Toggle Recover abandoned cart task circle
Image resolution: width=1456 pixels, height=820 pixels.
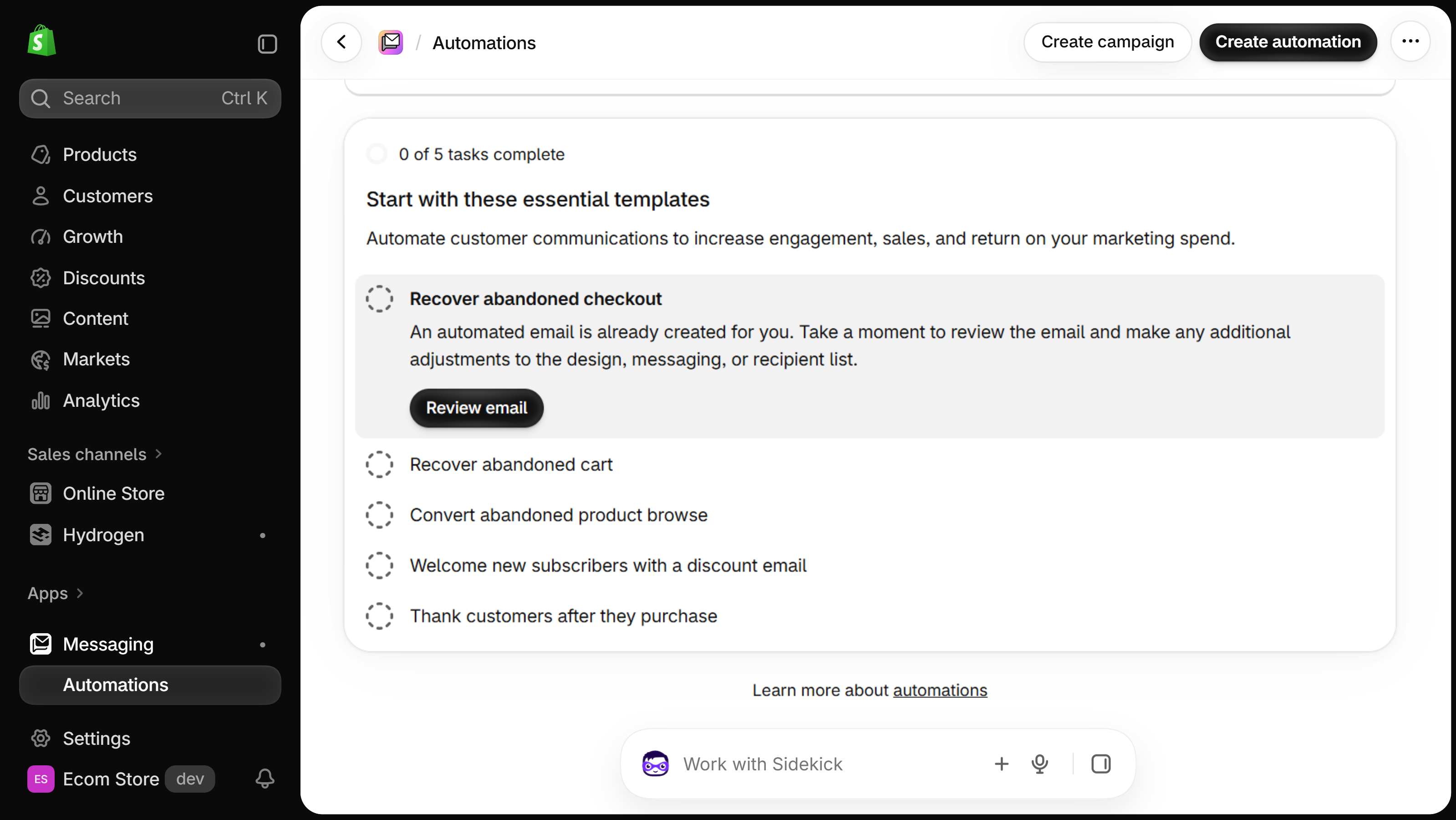[379, 464]
